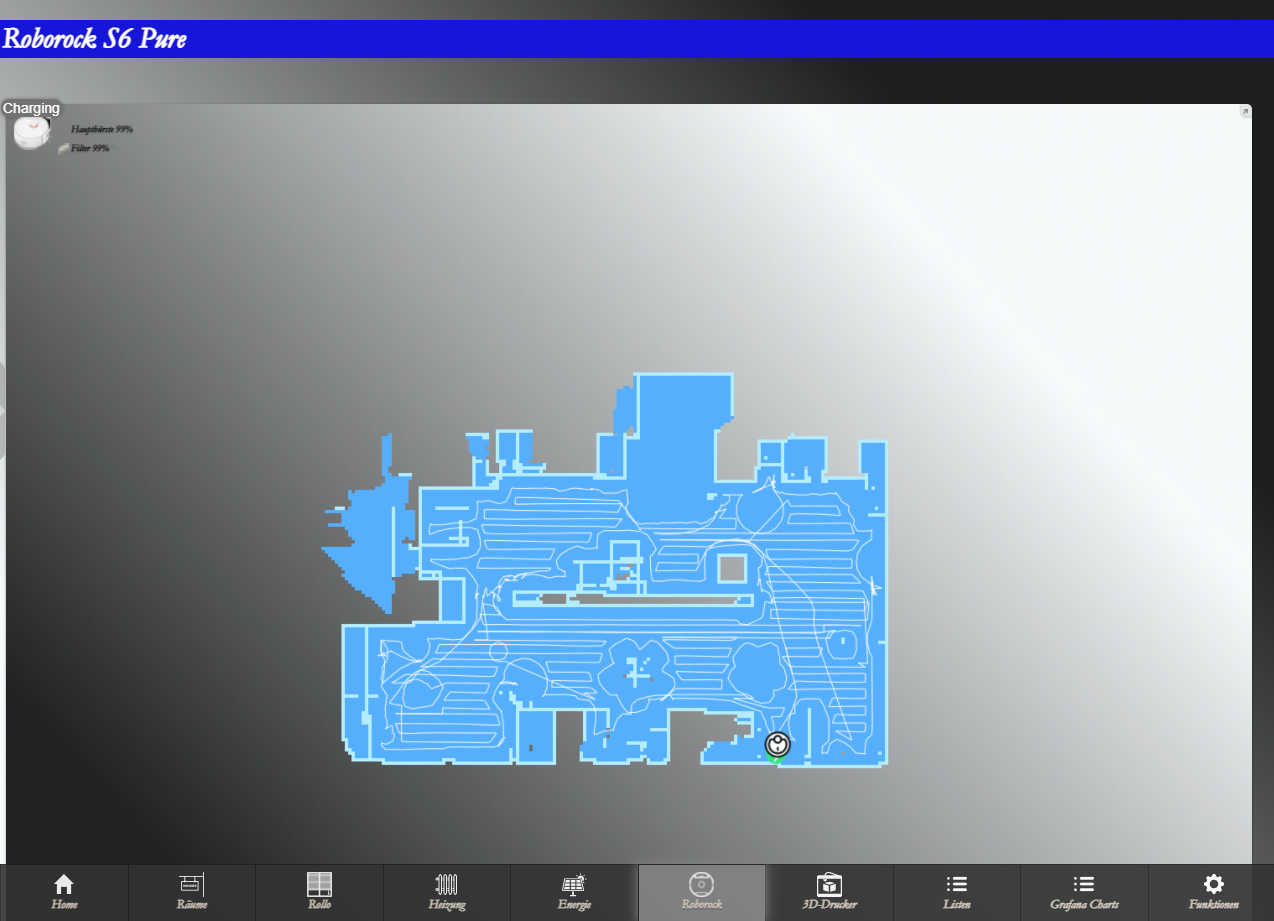The image size is (1274, 921).
Task: Show the Energie page
Action: pyautogui.click(x=574, y=893)
